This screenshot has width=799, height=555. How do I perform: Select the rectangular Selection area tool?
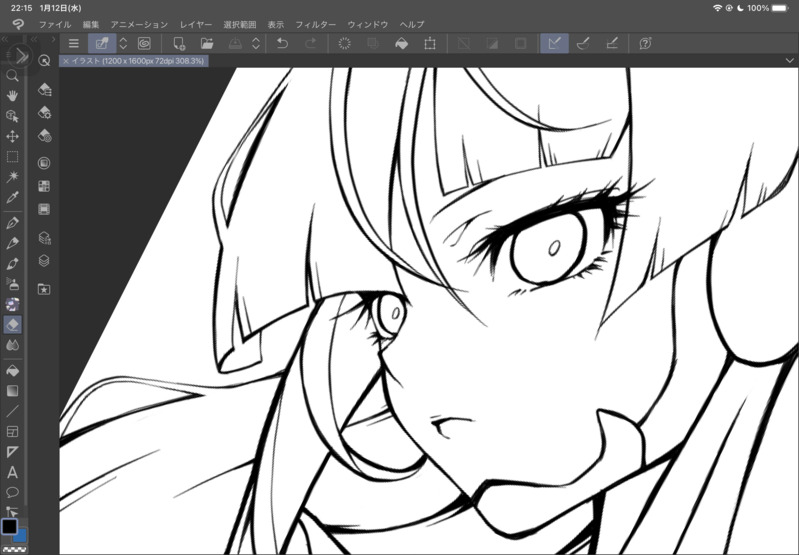point(12,156)
